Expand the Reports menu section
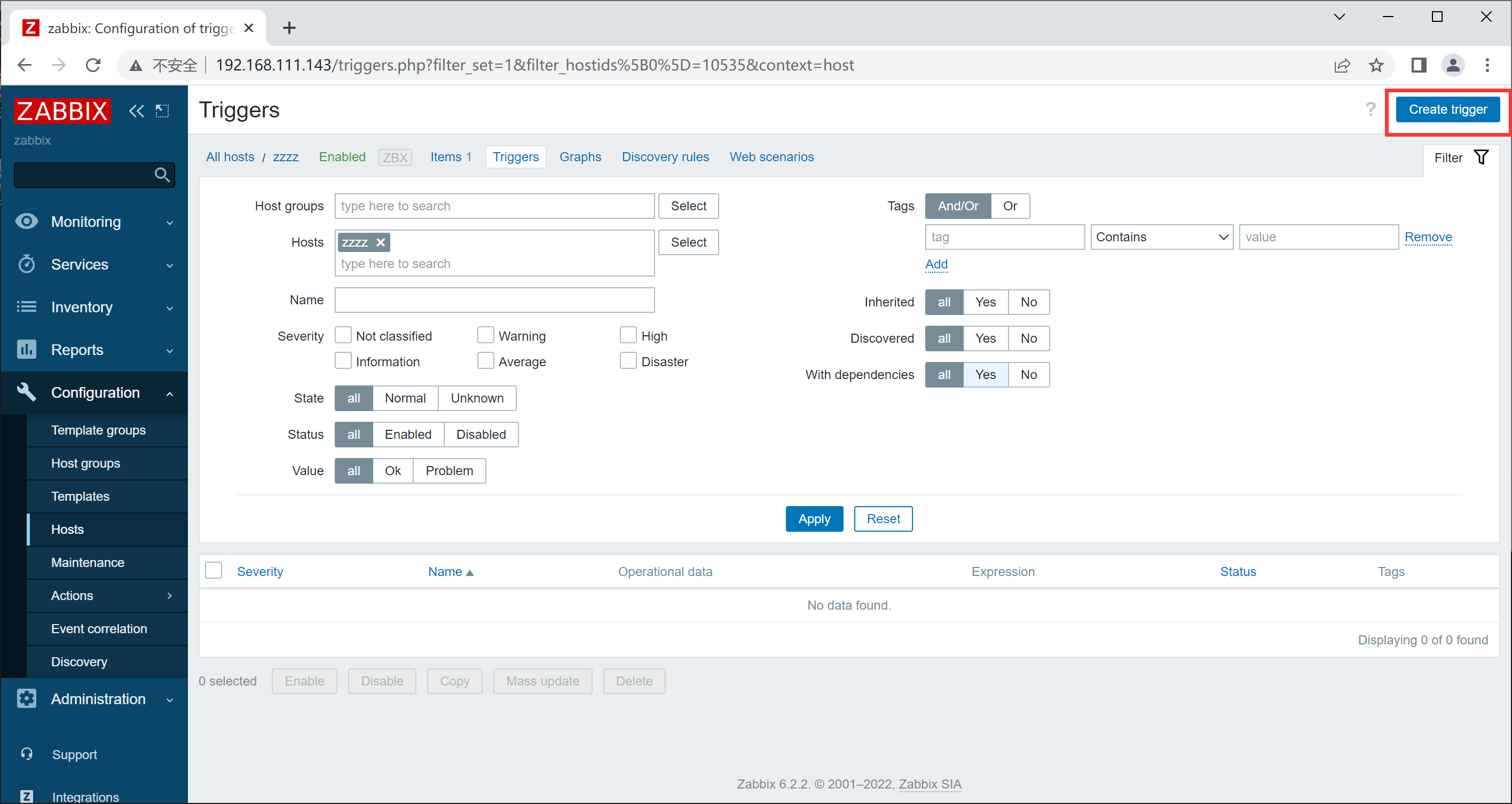 coord(170,351)
